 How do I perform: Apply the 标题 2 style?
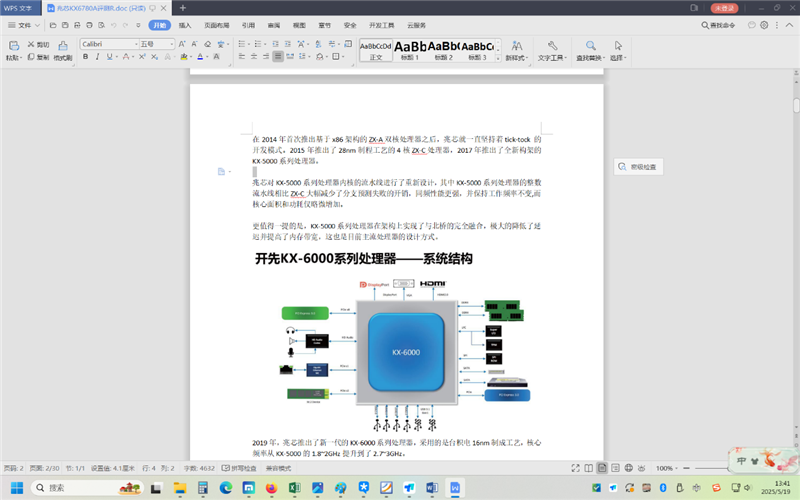(x=443, y=51)
